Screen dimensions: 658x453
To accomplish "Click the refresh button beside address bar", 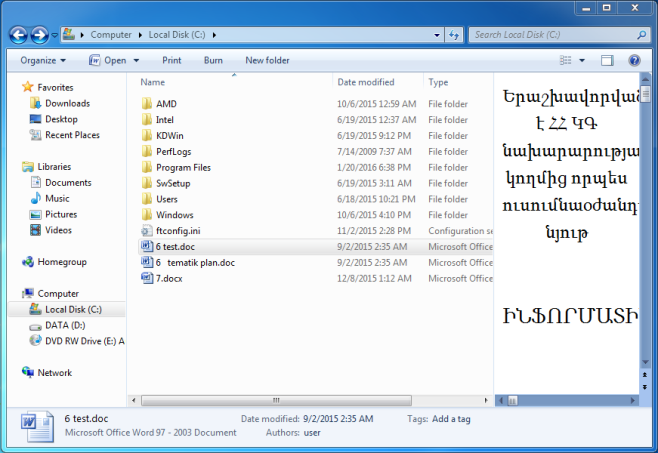I will [454, 35].
